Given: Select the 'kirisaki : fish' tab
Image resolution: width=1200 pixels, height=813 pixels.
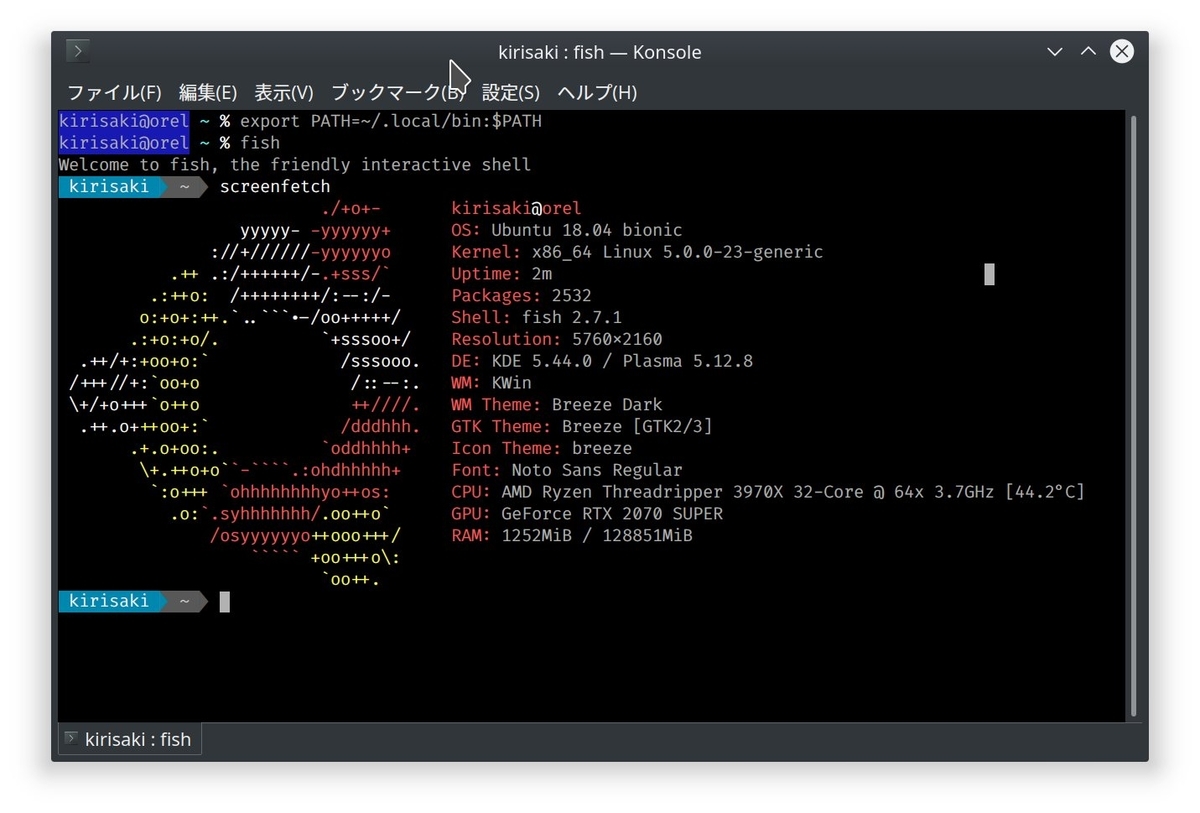Looking at the screenshot, I should pyautogui.click(x=128, y=739).
